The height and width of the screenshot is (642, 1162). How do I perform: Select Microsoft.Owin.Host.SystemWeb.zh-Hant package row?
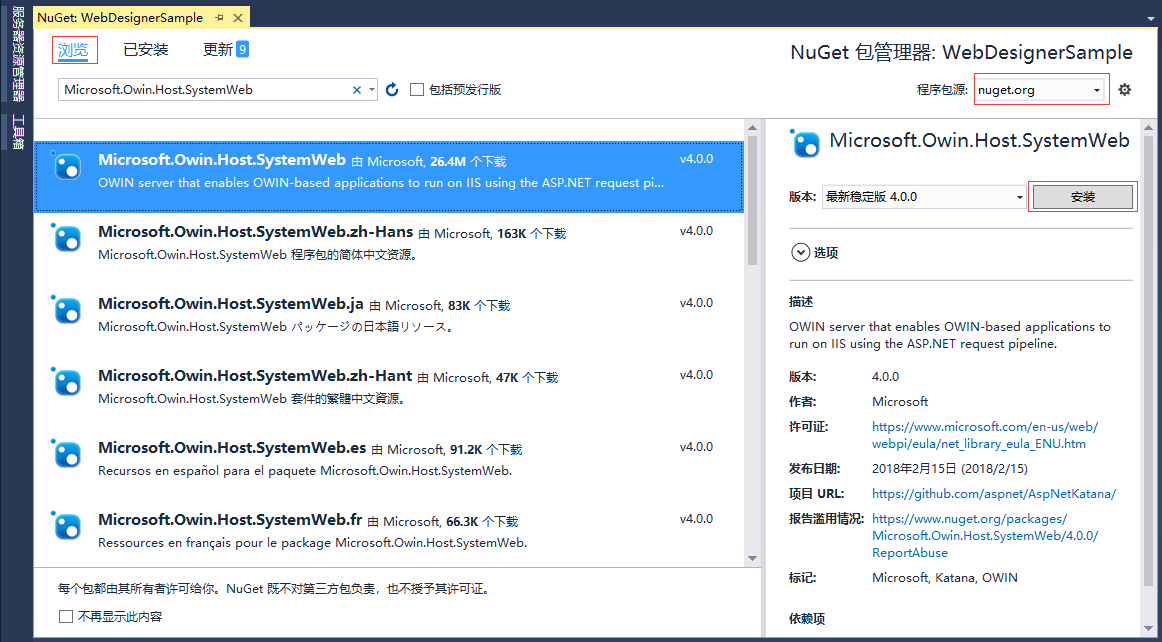(389, 391)
